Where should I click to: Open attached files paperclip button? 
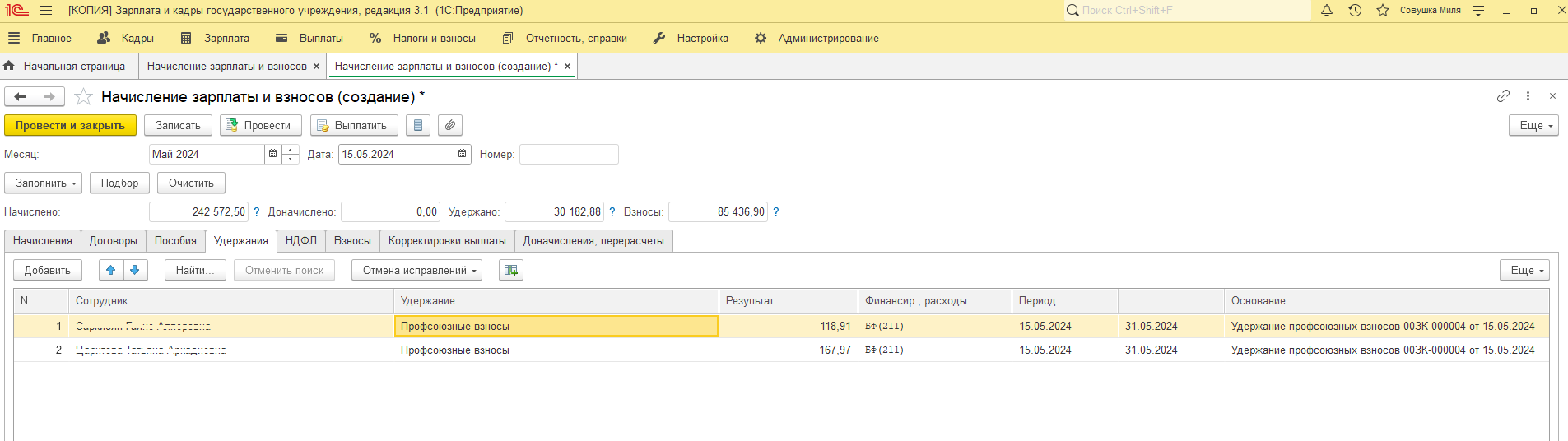pyautogui.click(x=449, y=125)
